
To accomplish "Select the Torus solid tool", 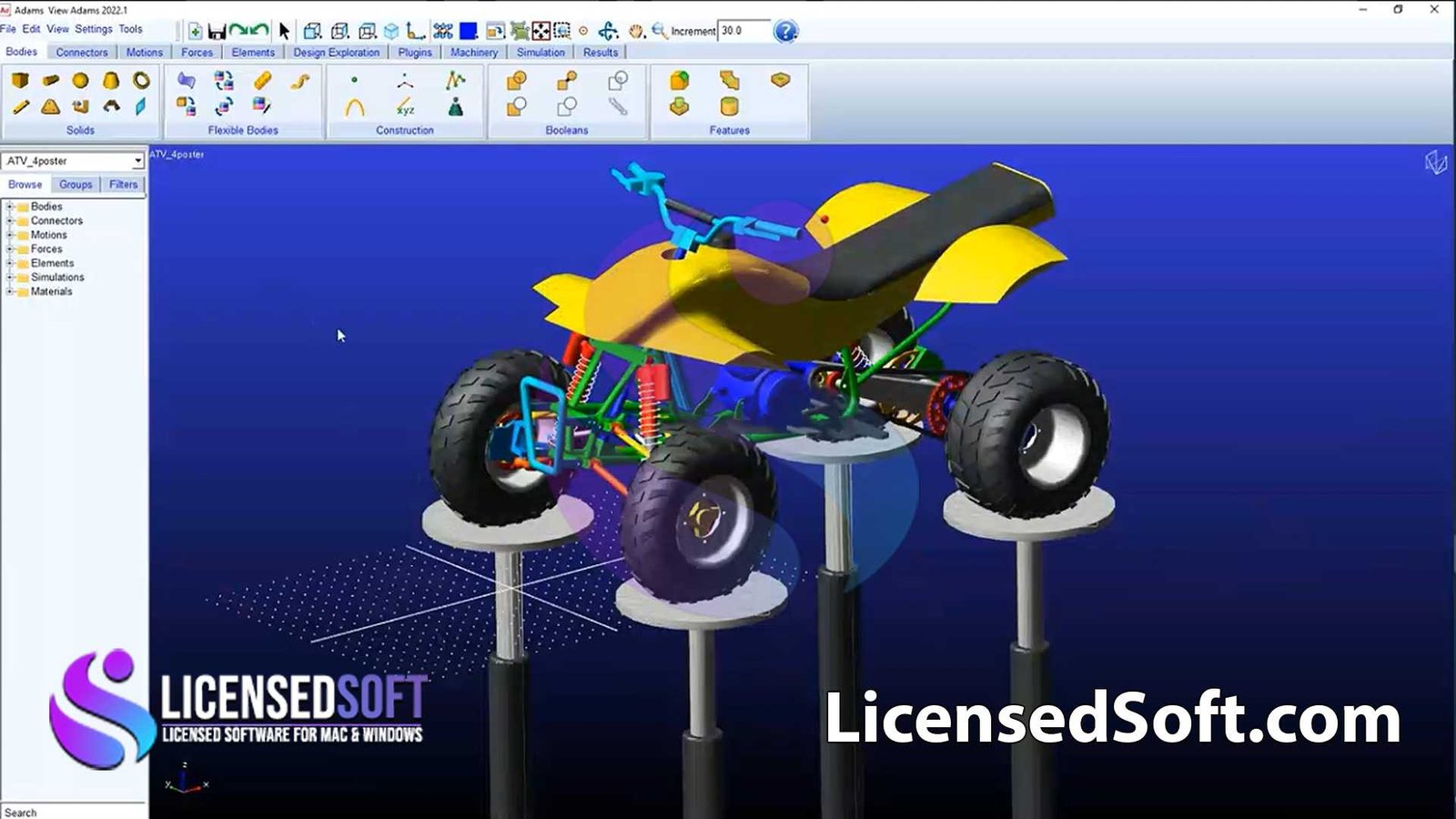I will pos(141,80).
